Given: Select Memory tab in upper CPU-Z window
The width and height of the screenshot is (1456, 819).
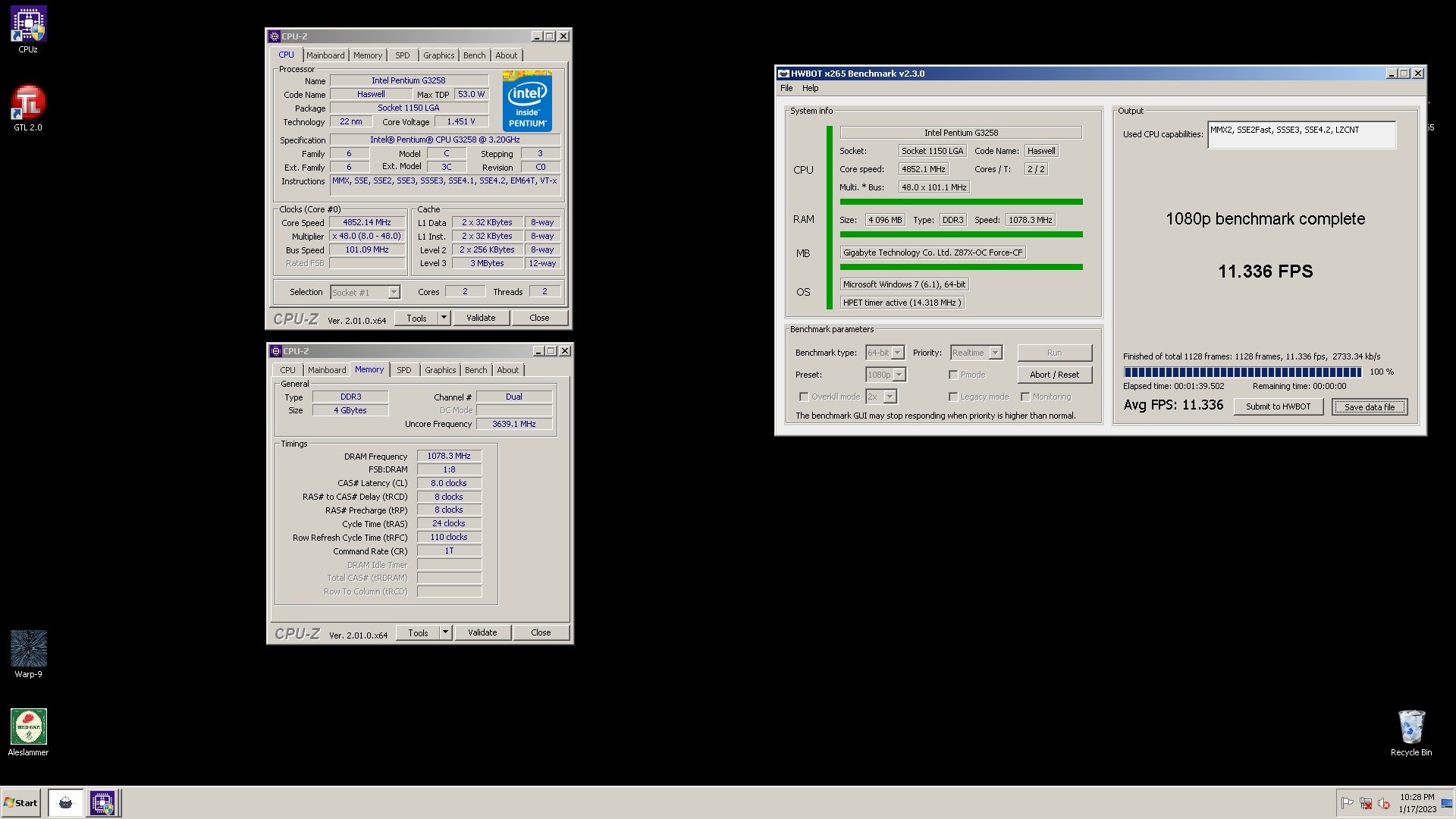Looking at the screenshot, I should coord(368,55).
